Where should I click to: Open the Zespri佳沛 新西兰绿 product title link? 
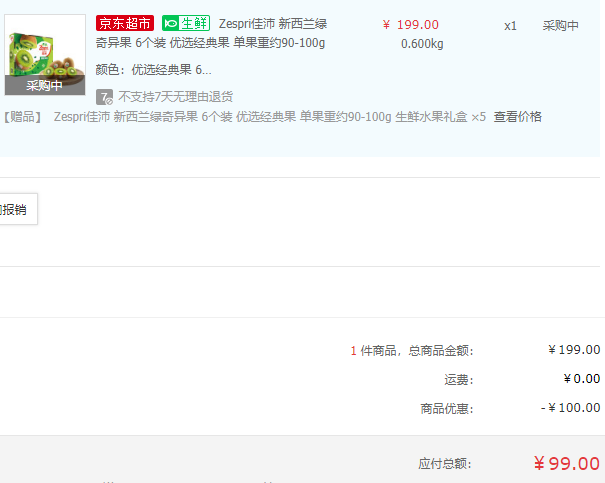tap(273, 24)
